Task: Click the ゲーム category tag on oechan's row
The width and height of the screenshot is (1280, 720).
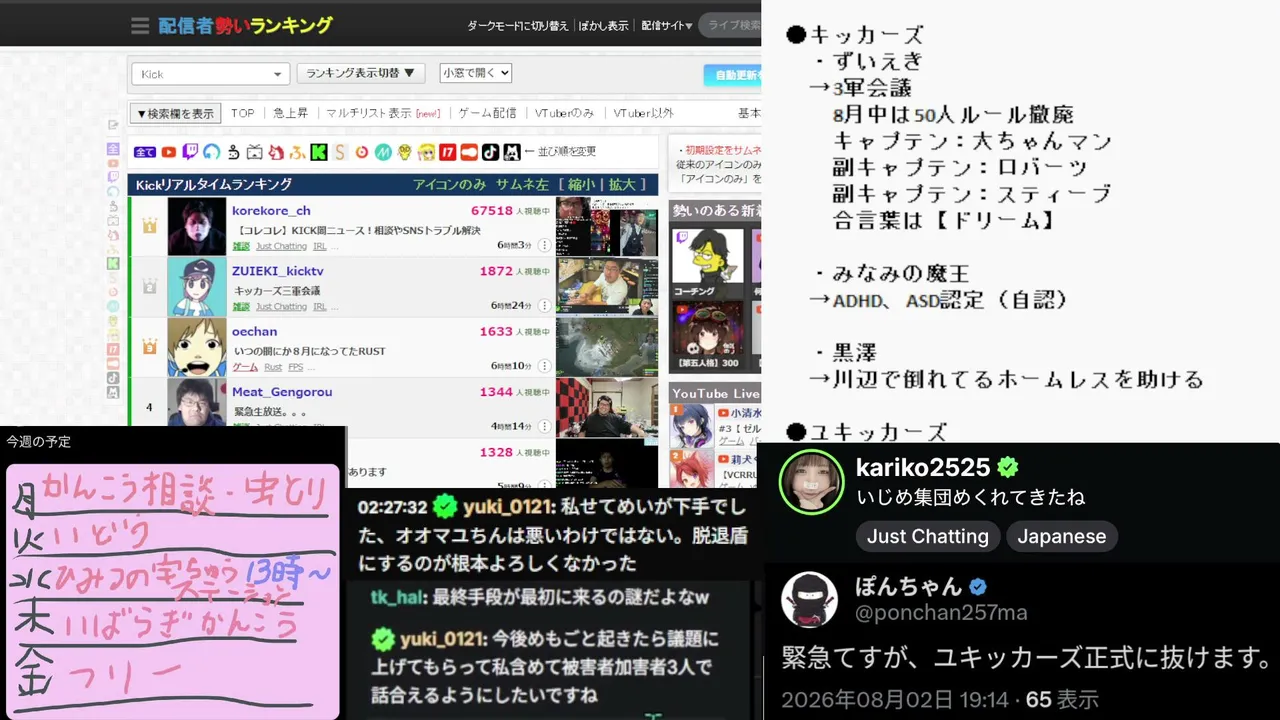Action: tap(245, 367)
